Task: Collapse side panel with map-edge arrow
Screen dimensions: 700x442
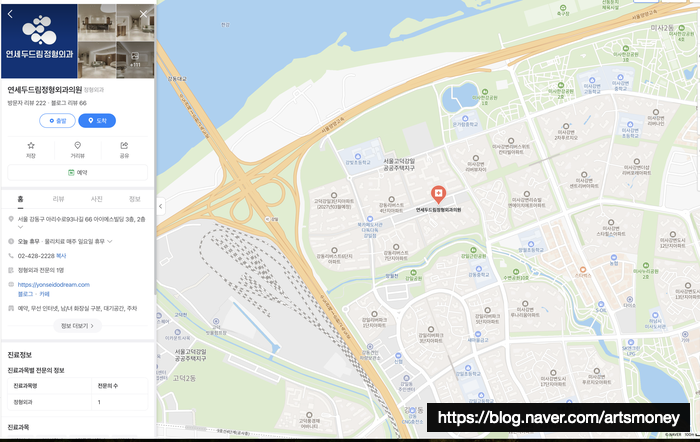Action: (x=160, y=206)
